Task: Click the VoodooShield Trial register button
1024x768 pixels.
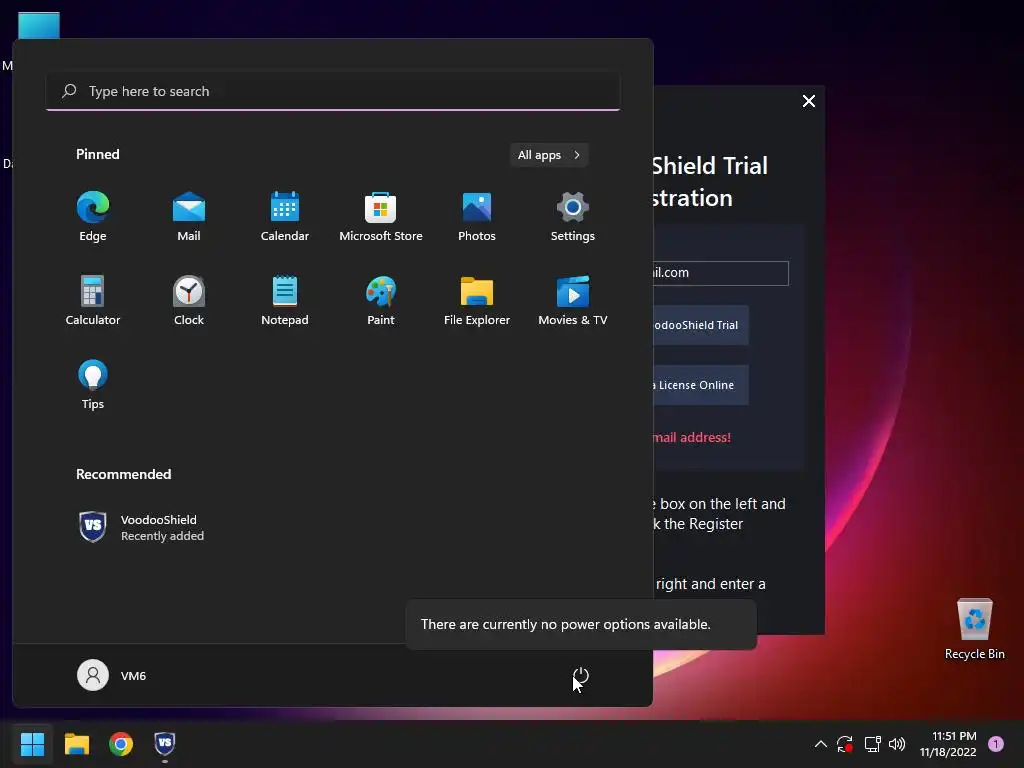Action: coord(701,325)
